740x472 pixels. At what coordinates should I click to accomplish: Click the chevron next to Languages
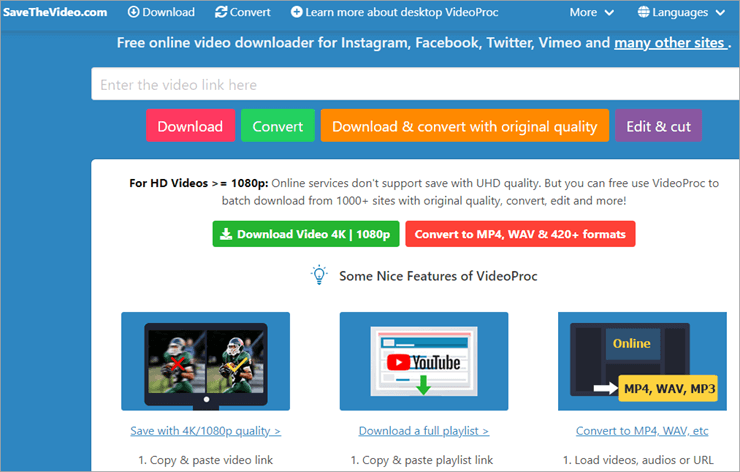pos(720,13)
